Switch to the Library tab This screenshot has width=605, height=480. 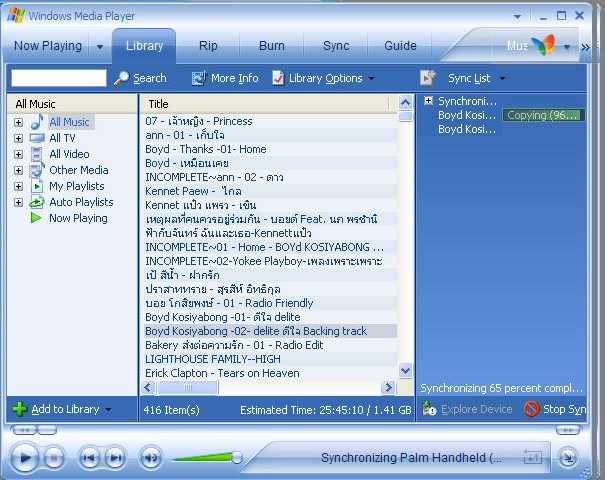click(x=144, y=46)
